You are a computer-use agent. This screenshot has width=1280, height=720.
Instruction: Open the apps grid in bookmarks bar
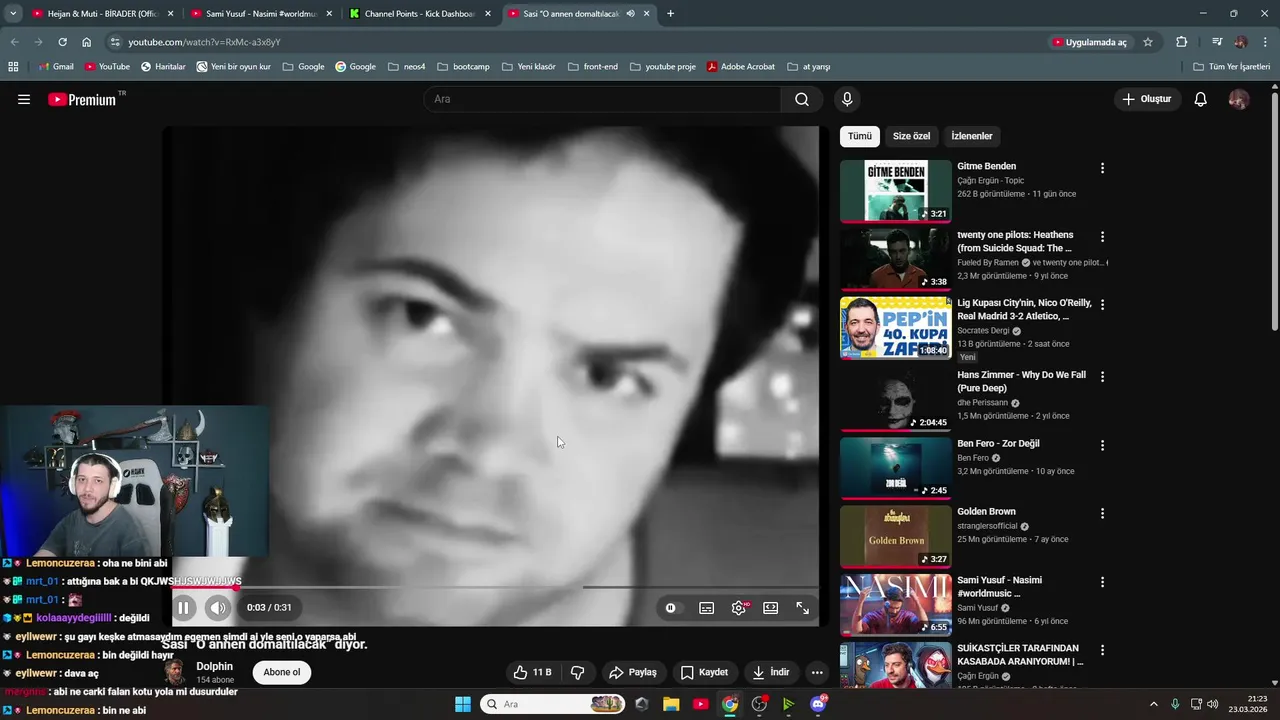tap(13, 67)
